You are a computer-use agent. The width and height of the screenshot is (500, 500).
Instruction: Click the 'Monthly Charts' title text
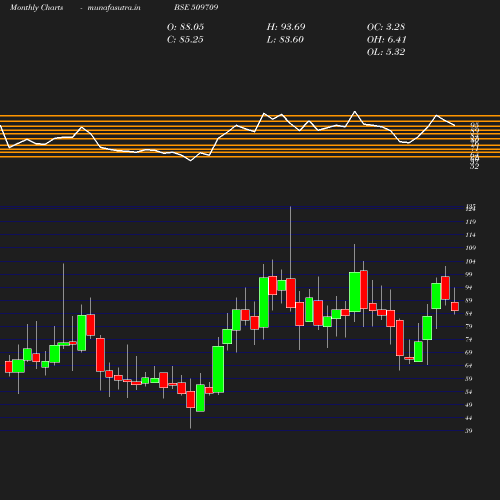37,8
